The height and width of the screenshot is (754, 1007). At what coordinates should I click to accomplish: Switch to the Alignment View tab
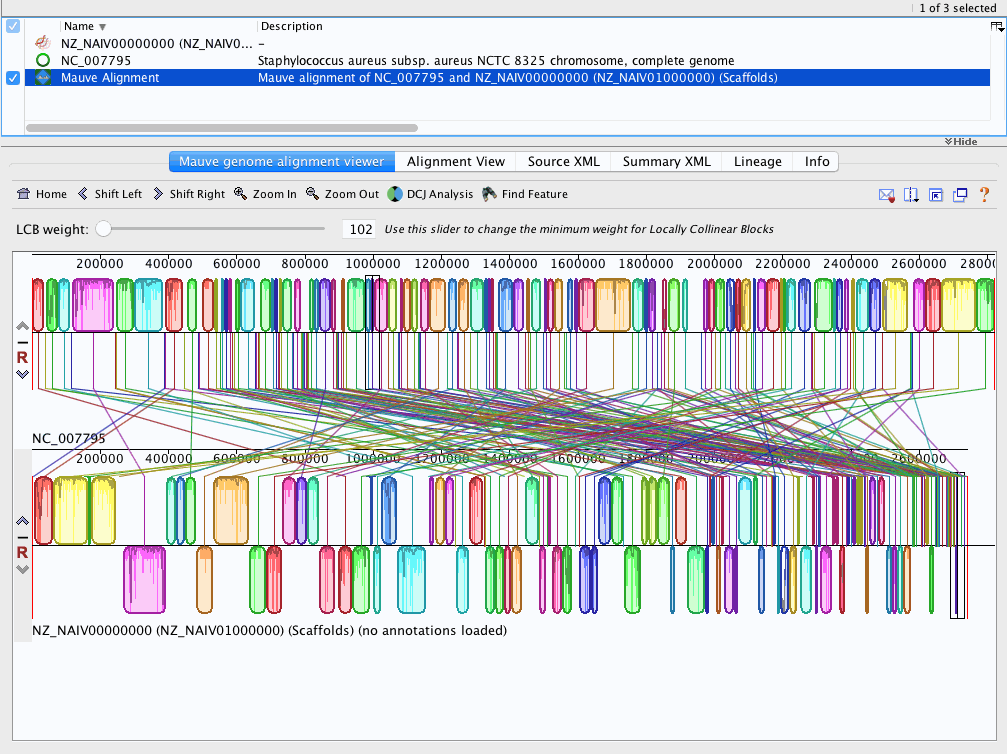[456, 162]
